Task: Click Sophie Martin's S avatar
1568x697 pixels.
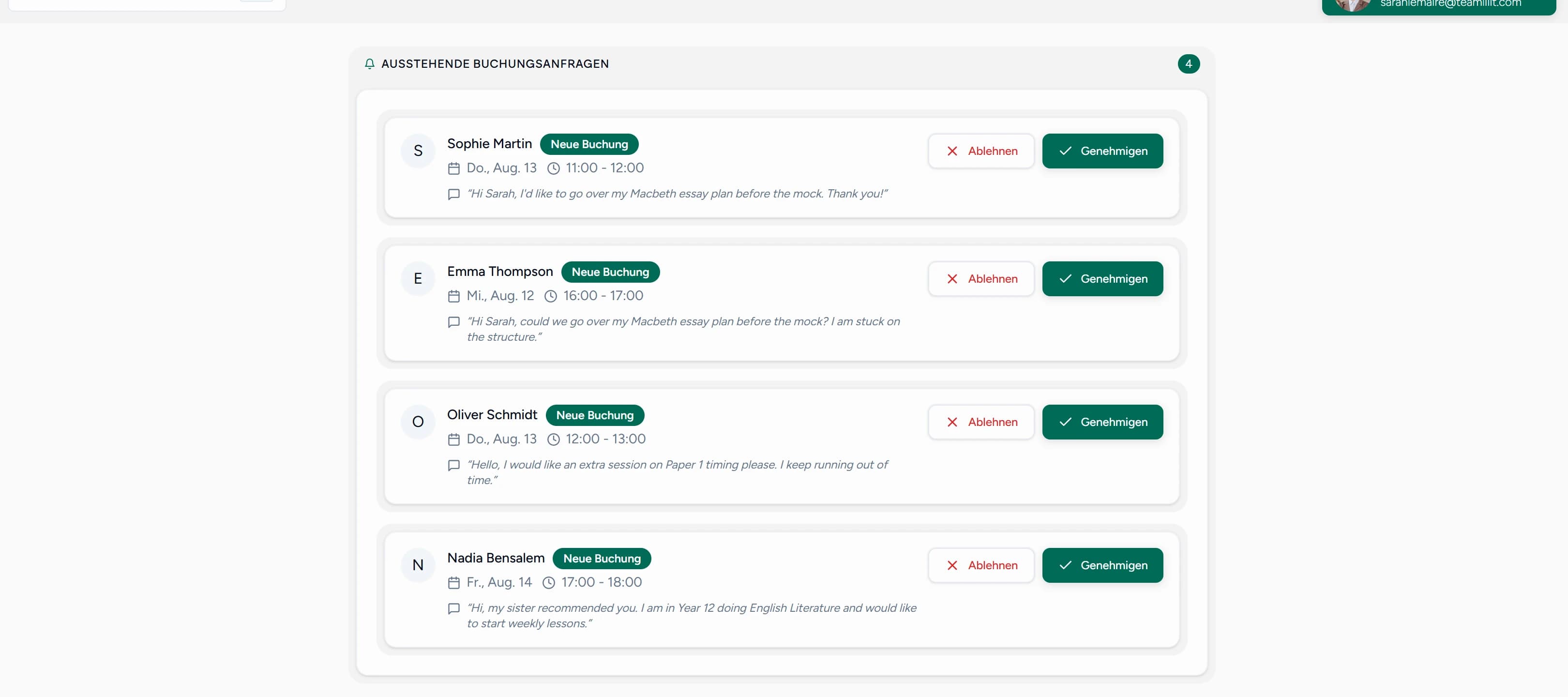Action: click(418, 151)
